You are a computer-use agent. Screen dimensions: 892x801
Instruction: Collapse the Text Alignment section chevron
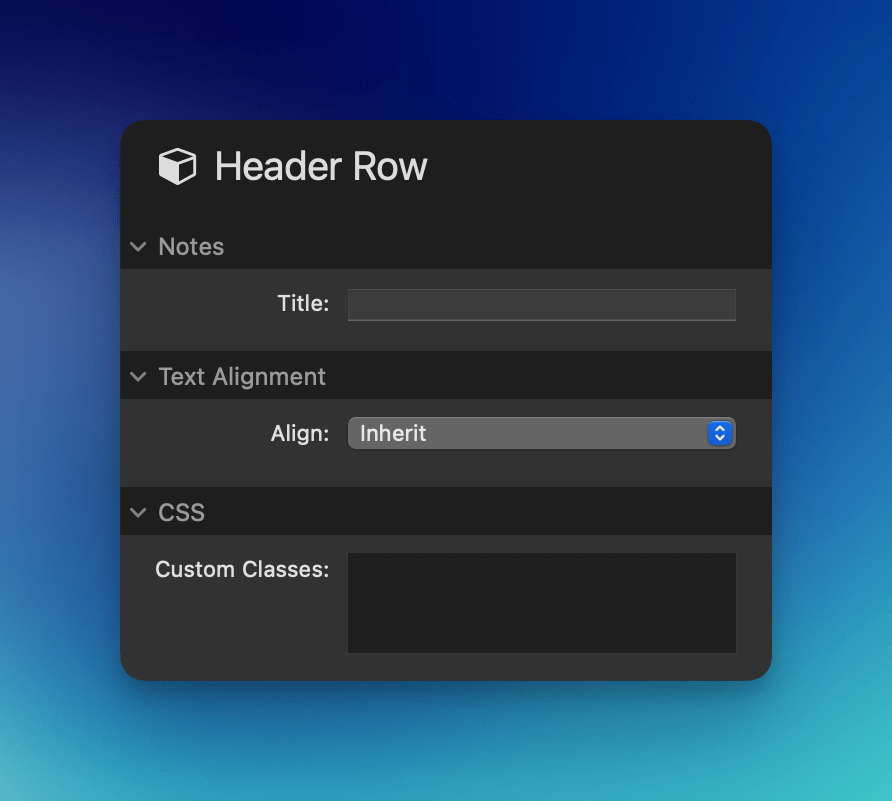tap(138, 377)
